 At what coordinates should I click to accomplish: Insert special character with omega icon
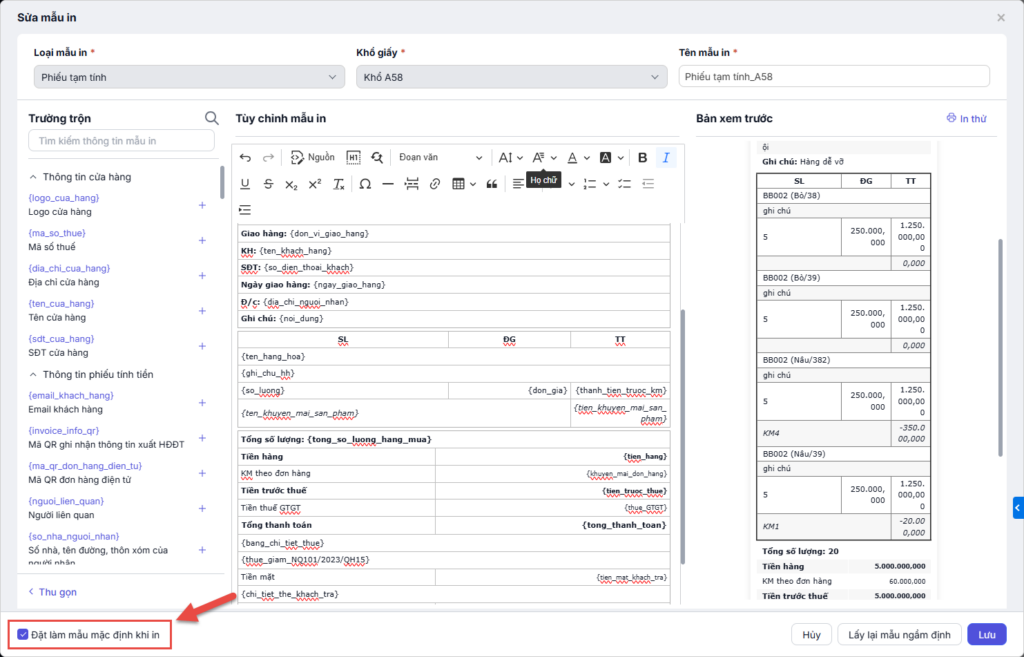[365, 184]
